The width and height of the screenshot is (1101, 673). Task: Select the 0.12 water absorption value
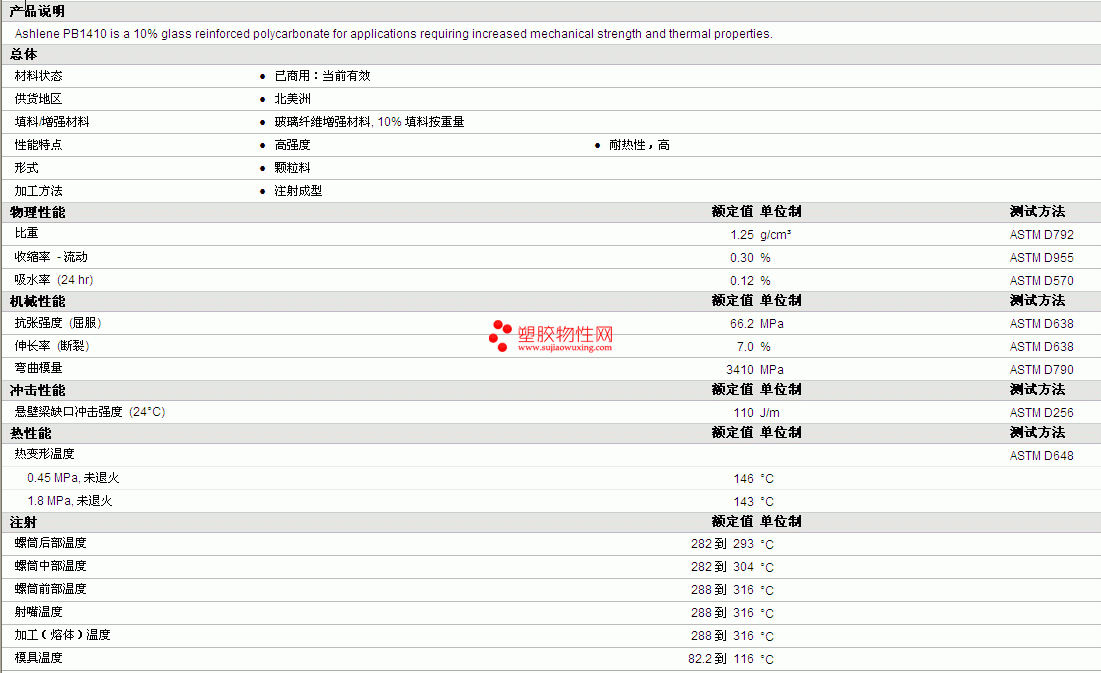pos(741,281)
